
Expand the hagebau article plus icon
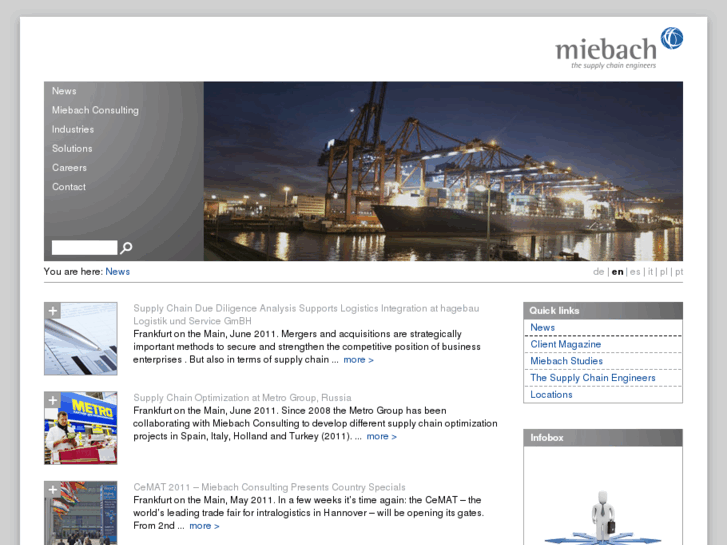[53, 311]
